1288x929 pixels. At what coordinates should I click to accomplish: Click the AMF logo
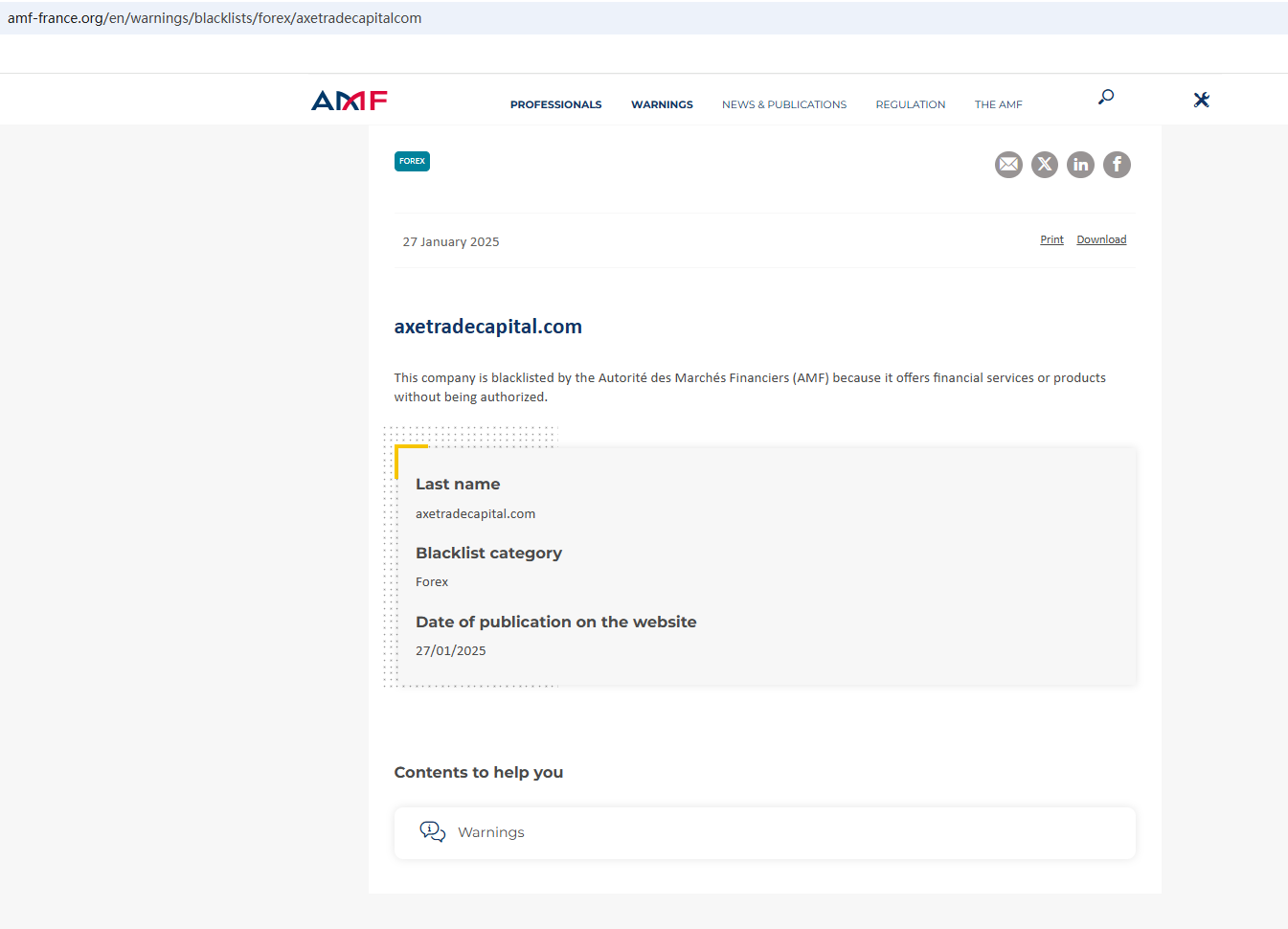[350, 101]
